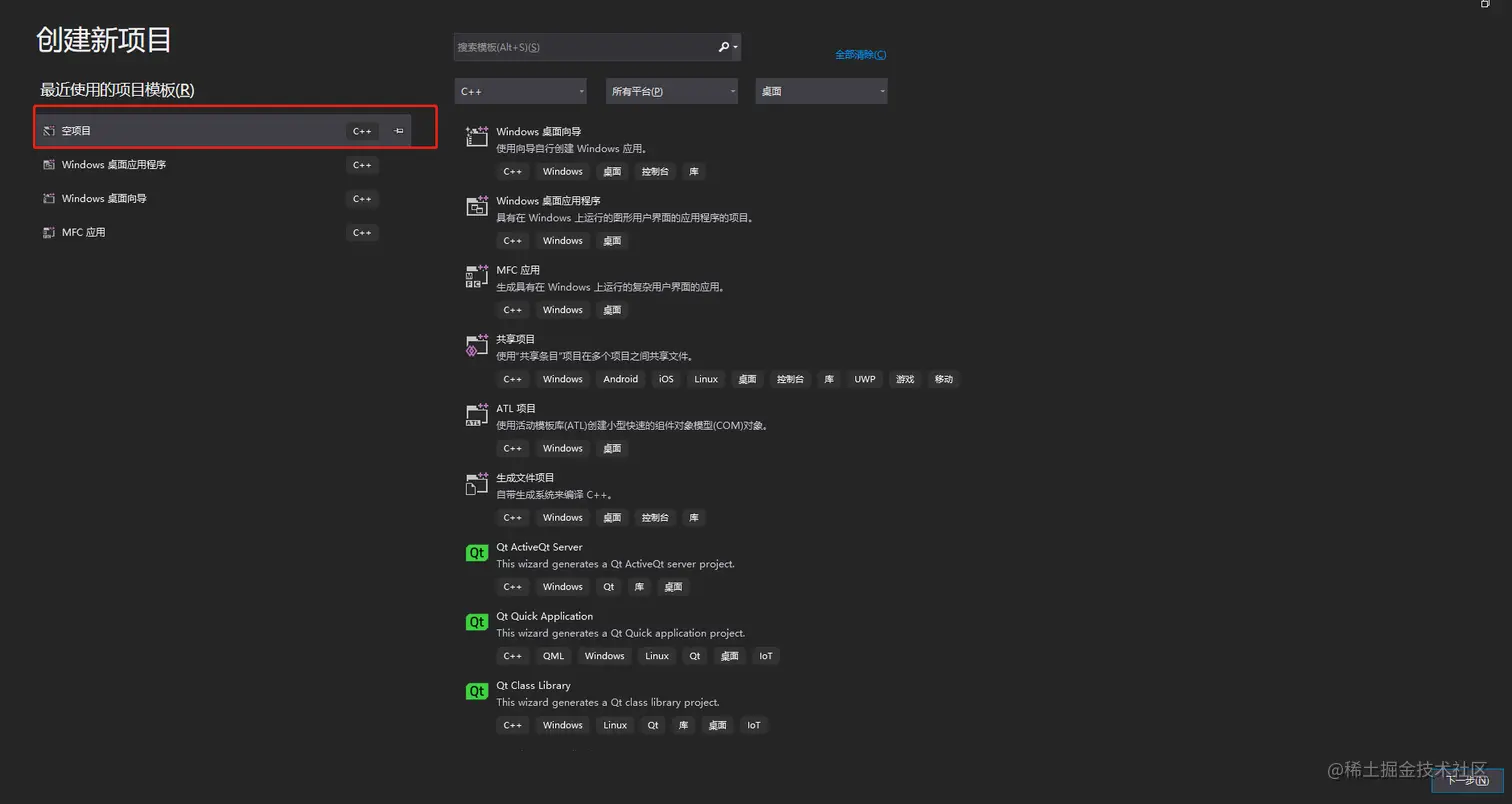
Task: Click the ATL 项目 template icon
Action: coord(477,414)
